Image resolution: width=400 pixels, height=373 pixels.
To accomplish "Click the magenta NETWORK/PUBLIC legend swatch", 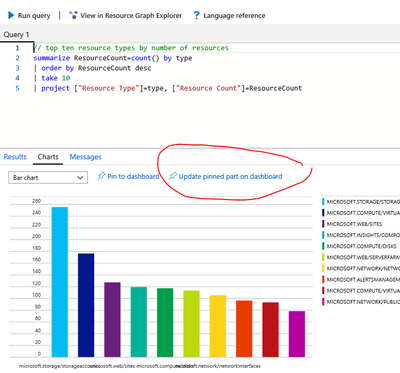I will point(323,302).
